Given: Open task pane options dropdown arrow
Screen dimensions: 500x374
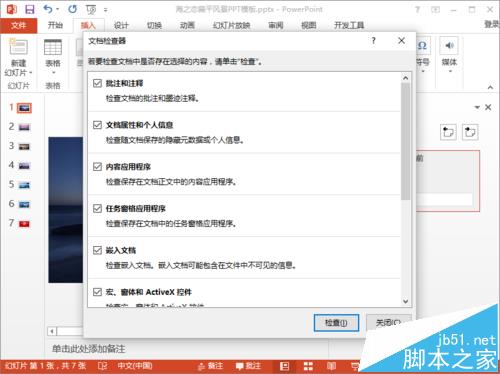Looking at the screenshot, I should pyautogui.click(x=477, y=107).
